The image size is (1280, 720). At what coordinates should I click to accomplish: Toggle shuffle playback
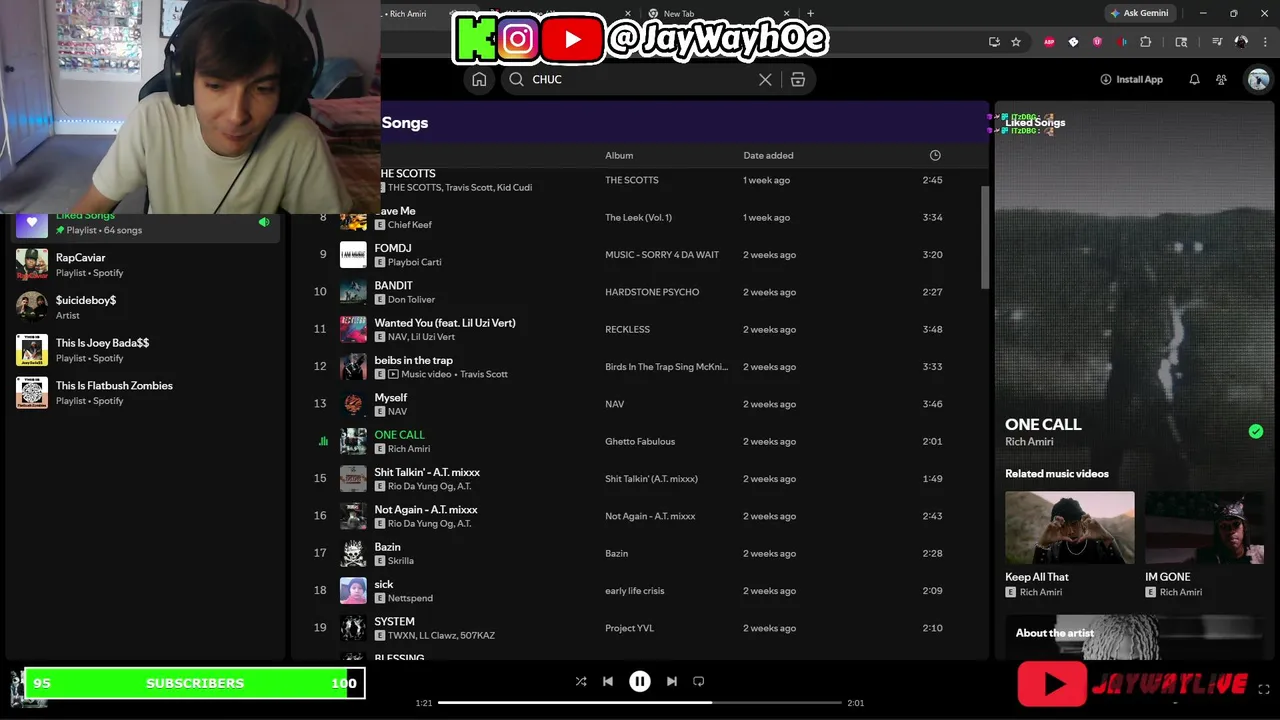point(581,681)
